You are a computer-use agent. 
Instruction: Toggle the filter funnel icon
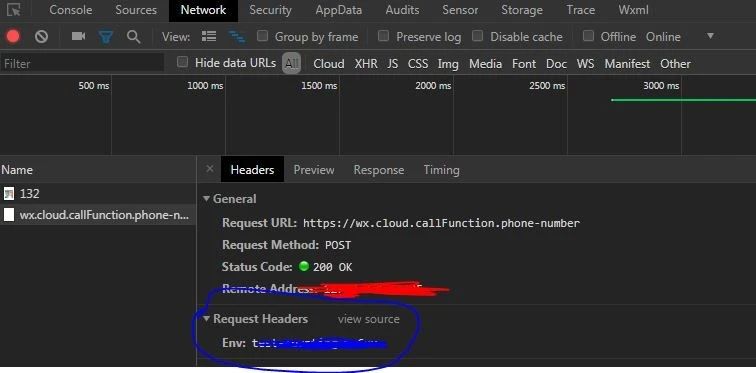pyautogui.click(x=106, y=37)
